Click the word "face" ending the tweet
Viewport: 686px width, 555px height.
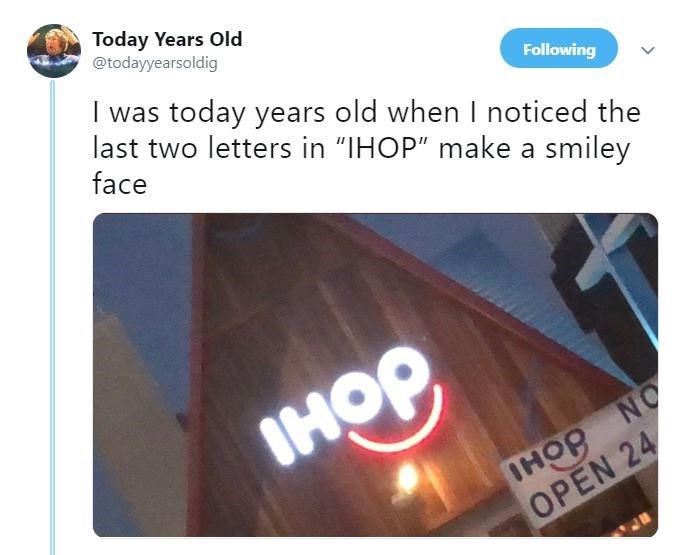tap(119, 184)
